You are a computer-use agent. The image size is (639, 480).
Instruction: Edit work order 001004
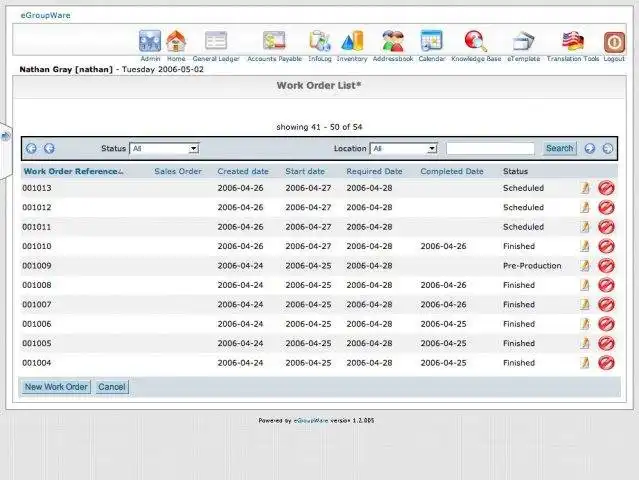585,363
